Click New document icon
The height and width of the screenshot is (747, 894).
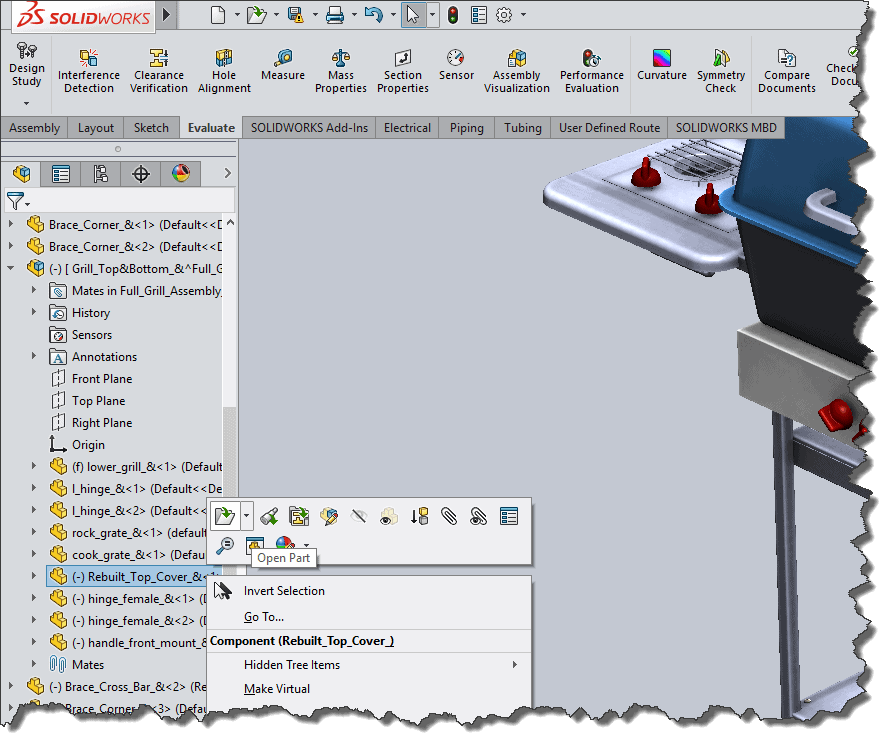click(218, 15)
